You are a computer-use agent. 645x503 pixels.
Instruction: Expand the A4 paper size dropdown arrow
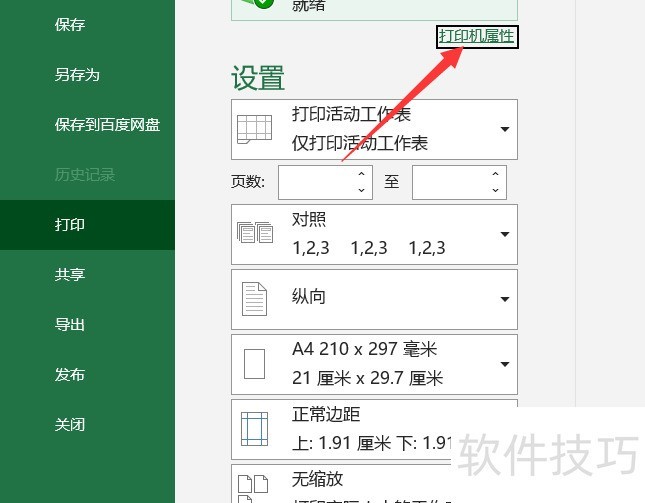[x=505, y=364]
